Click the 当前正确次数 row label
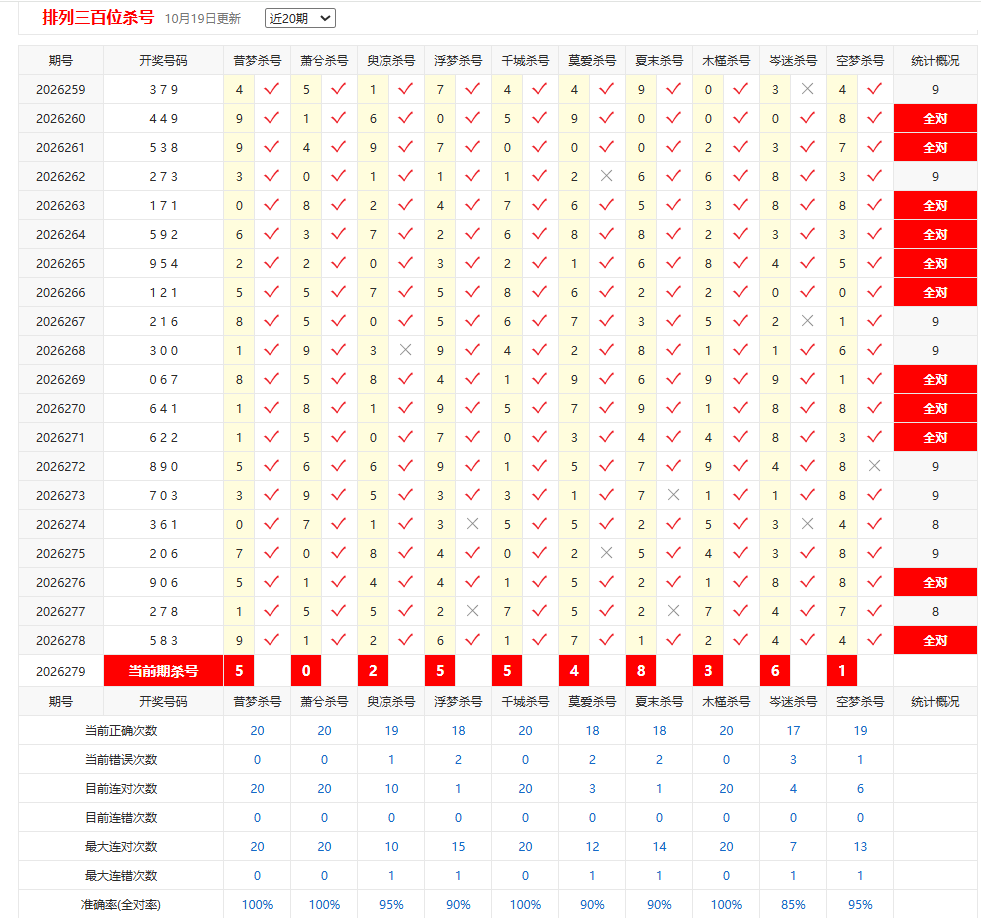The height and width of the screenshot is (918, 981). [x=121, y=730]
